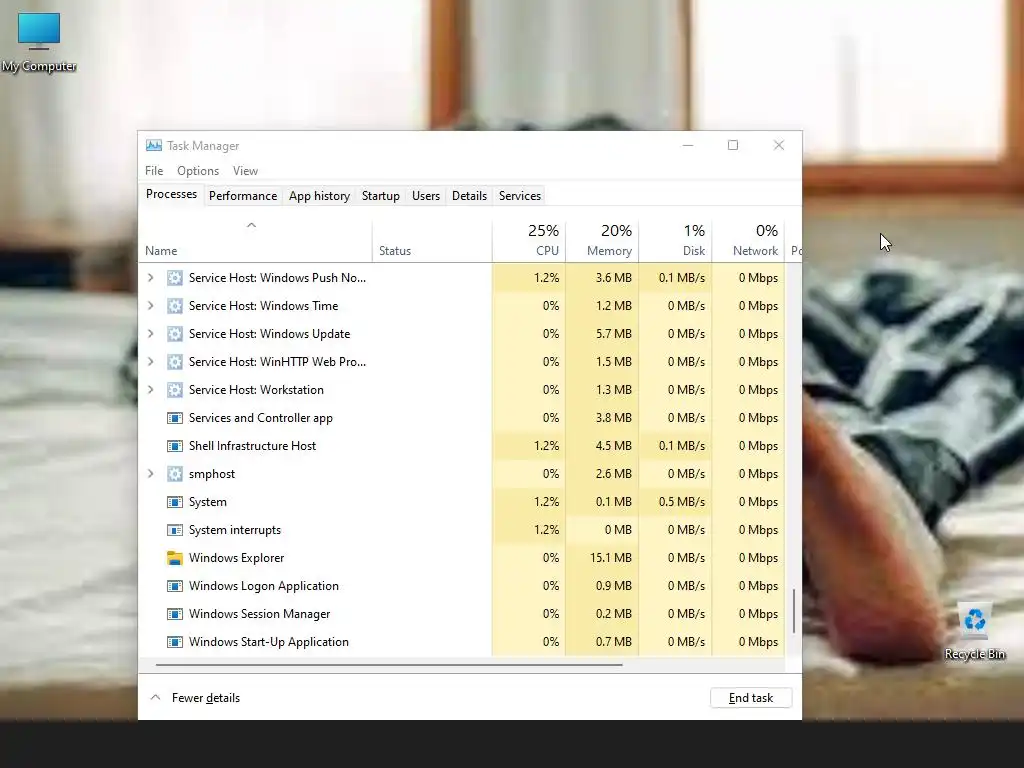Click the Windows Session Manager icon

tap(174, 614)
